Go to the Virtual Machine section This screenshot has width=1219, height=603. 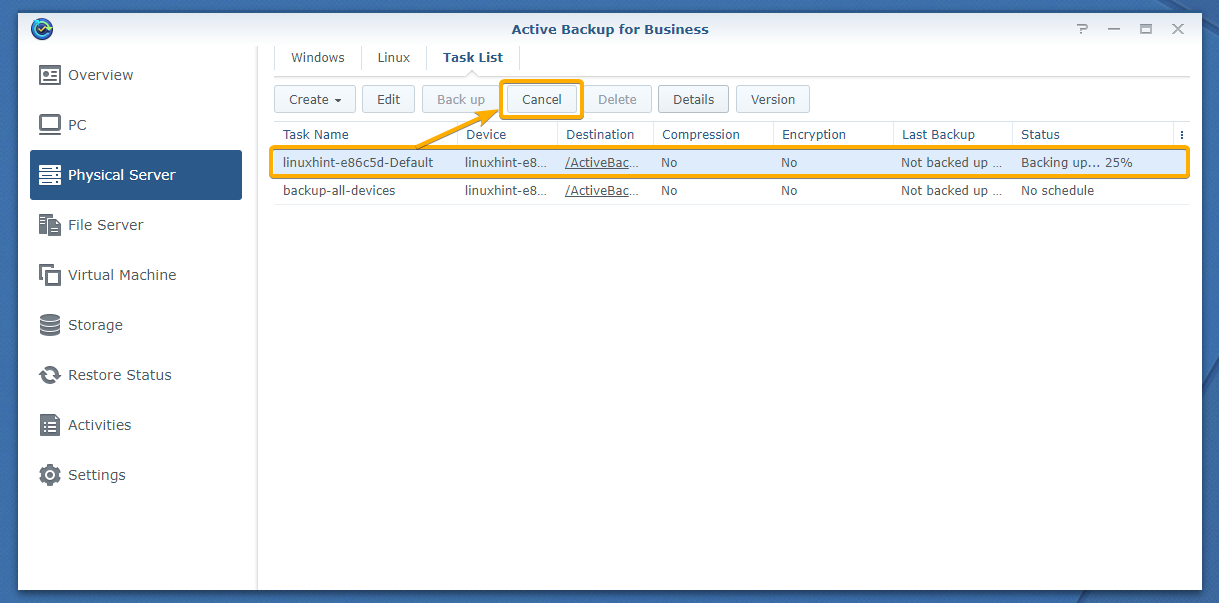pyautogui.click(x=136, y=275)
